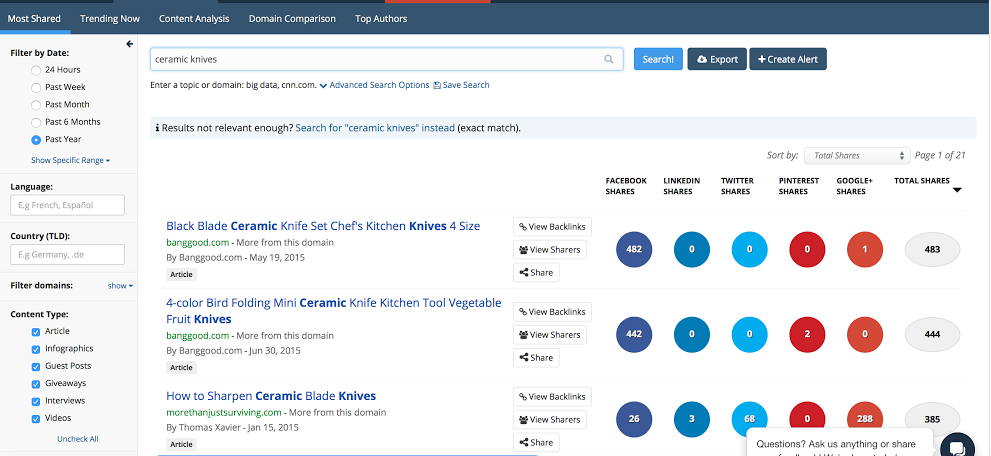Switch to the Trending Now tab
Viewport: 991px width, 456px height.
pyautogui.click(x=110, y=18)
